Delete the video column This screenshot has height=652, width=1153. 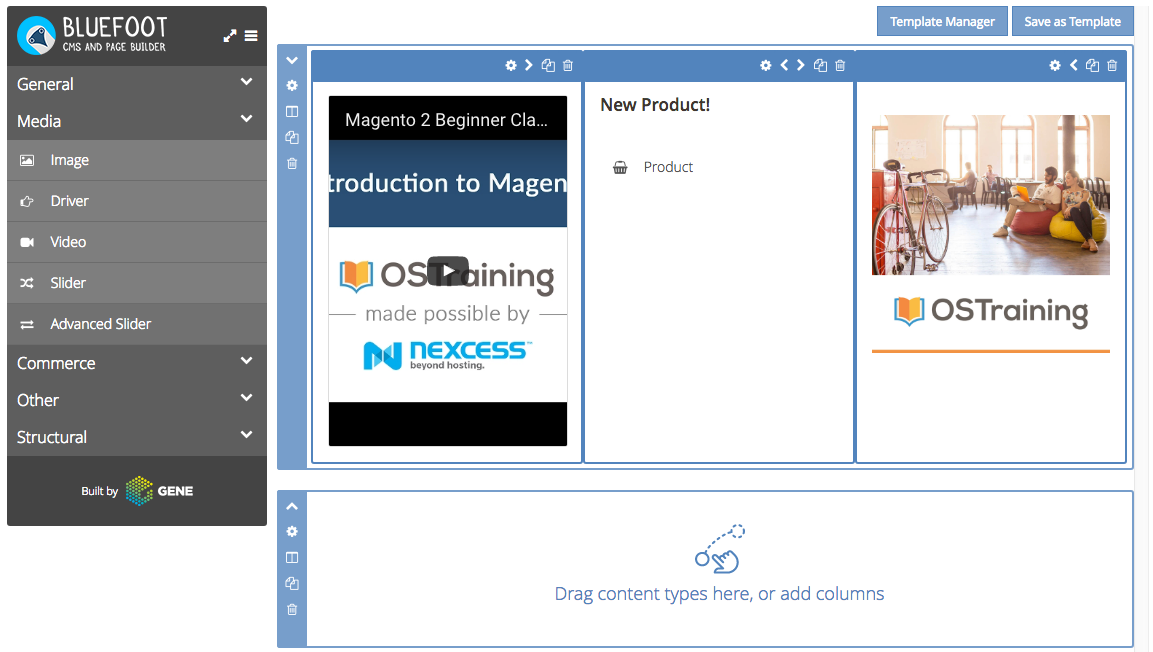[x=568, y=65]
